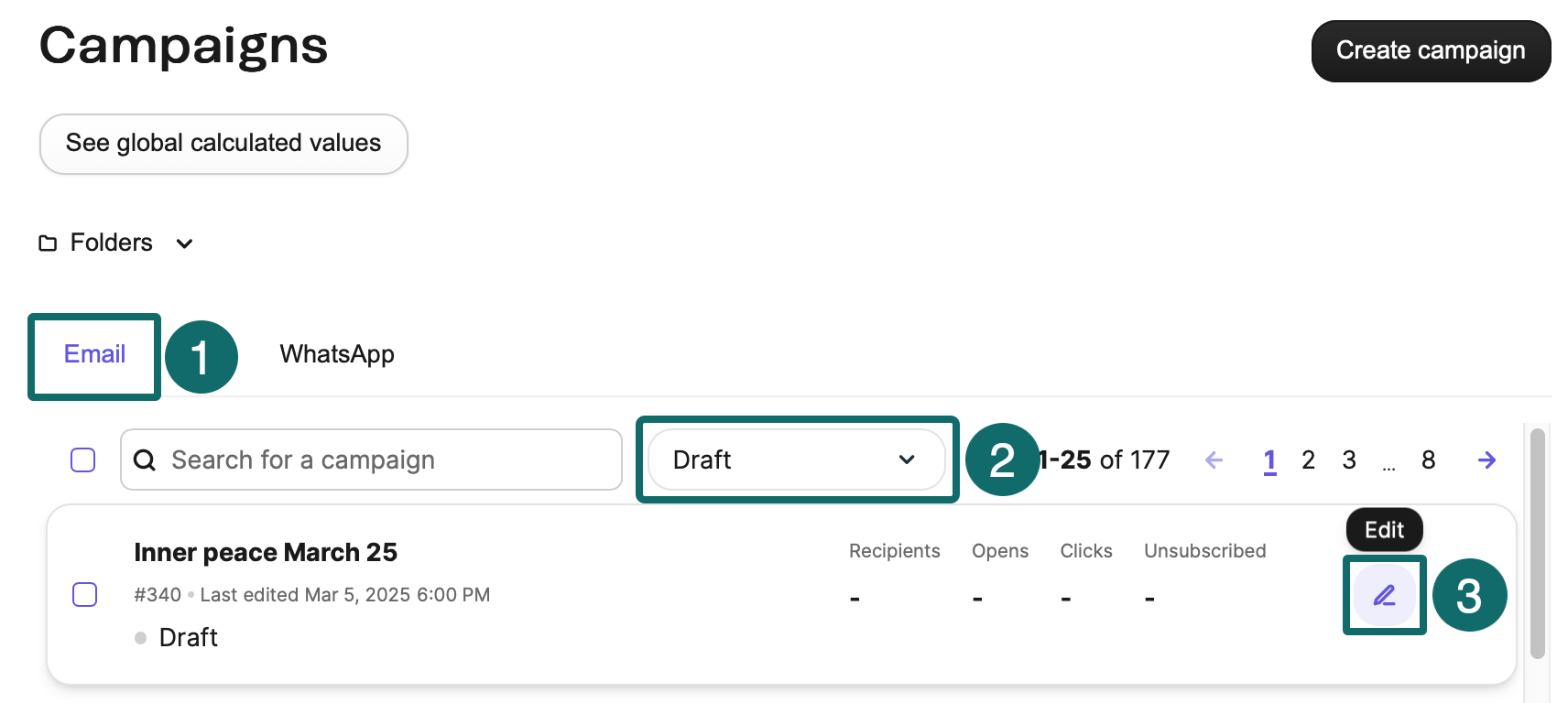
Task: Go to next page arrow
Action: (x=1486, y=460)
